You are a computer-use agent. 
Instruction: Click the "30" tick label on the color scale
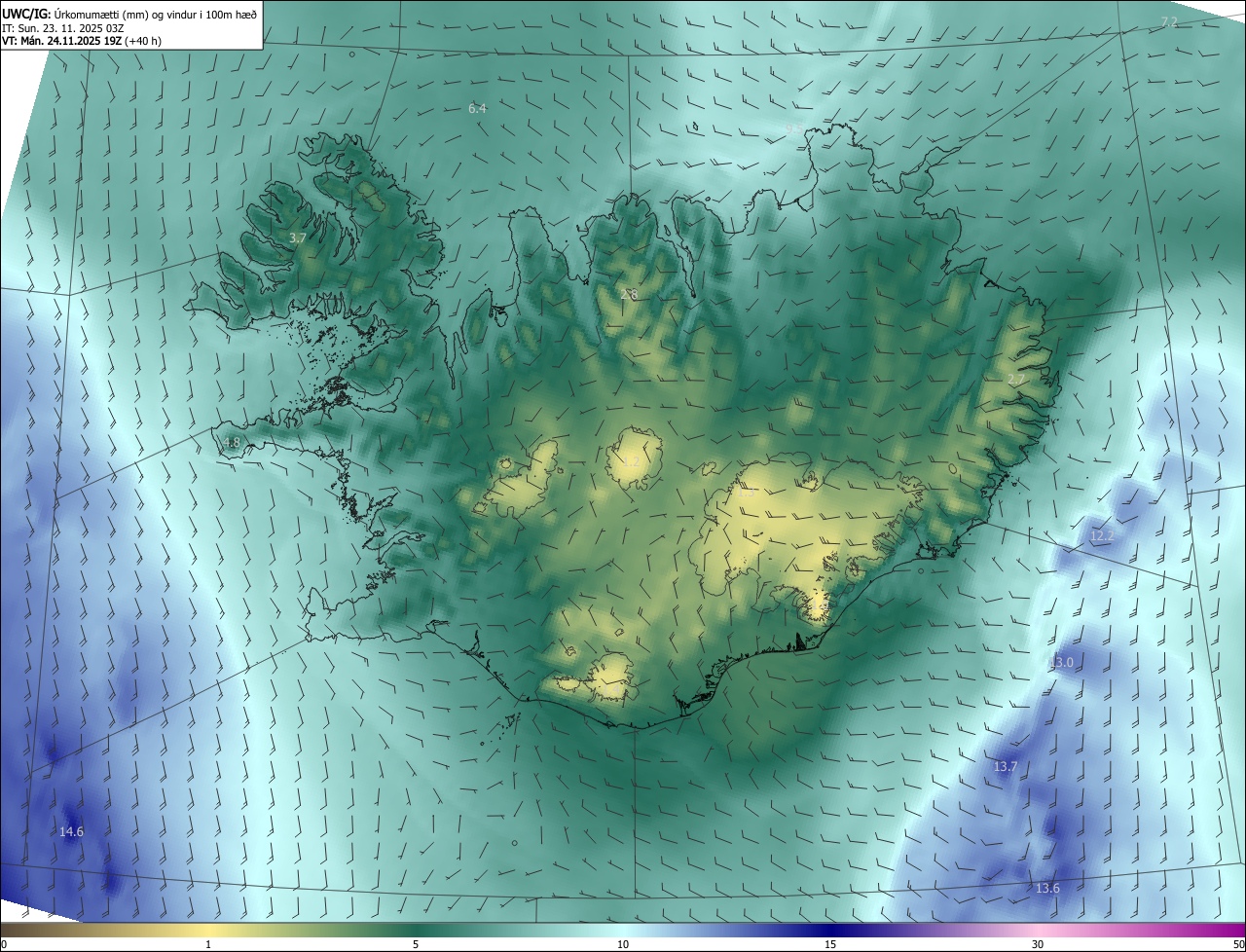(1038, 944)
